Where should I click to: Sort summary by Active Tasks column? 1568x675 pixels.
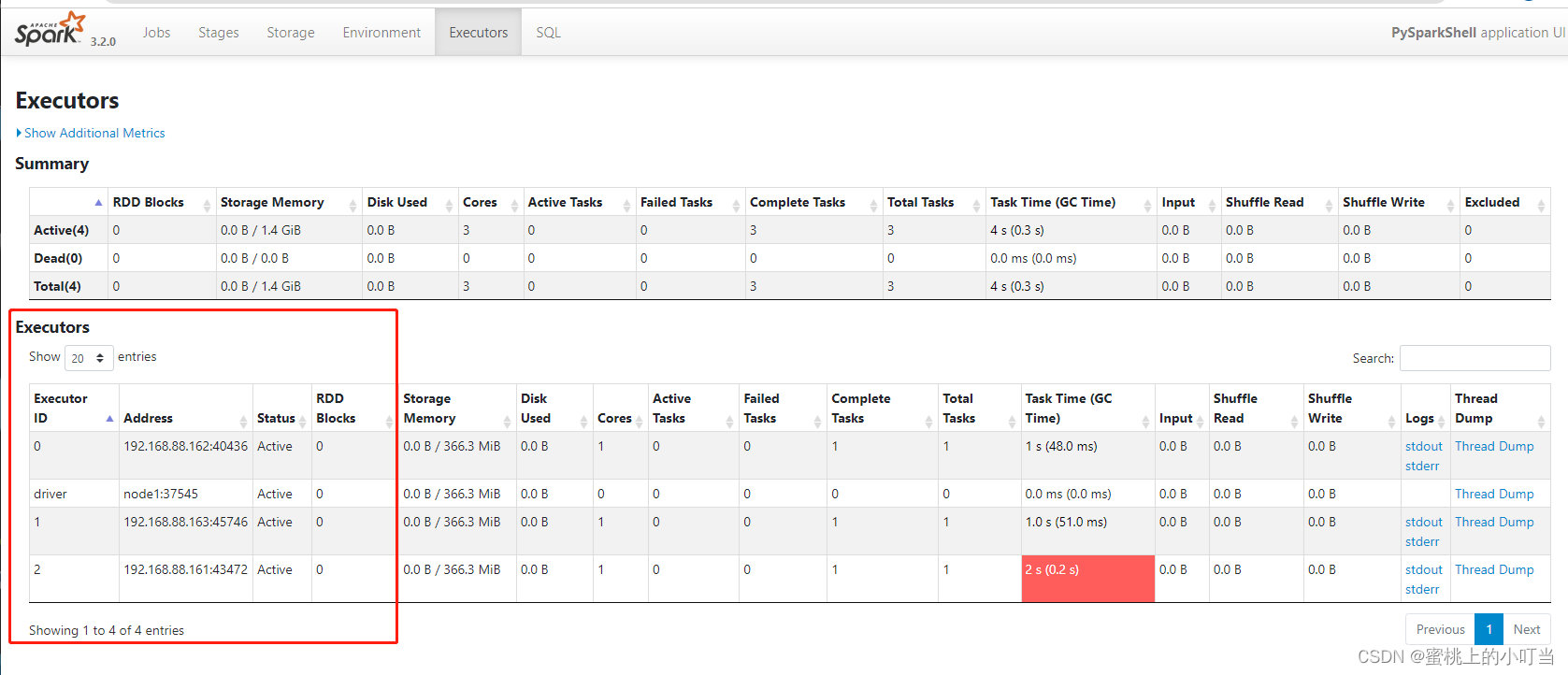(x=580, y=202)
